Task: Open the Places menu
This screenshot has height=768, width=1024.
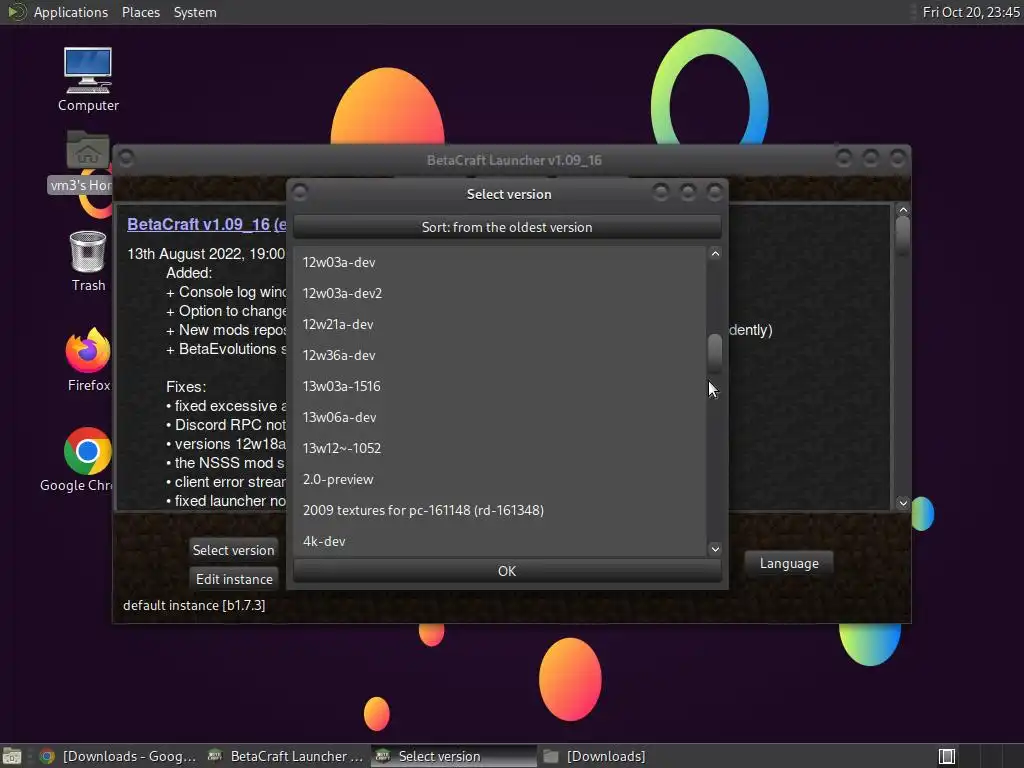Action: tap(140, 12)
